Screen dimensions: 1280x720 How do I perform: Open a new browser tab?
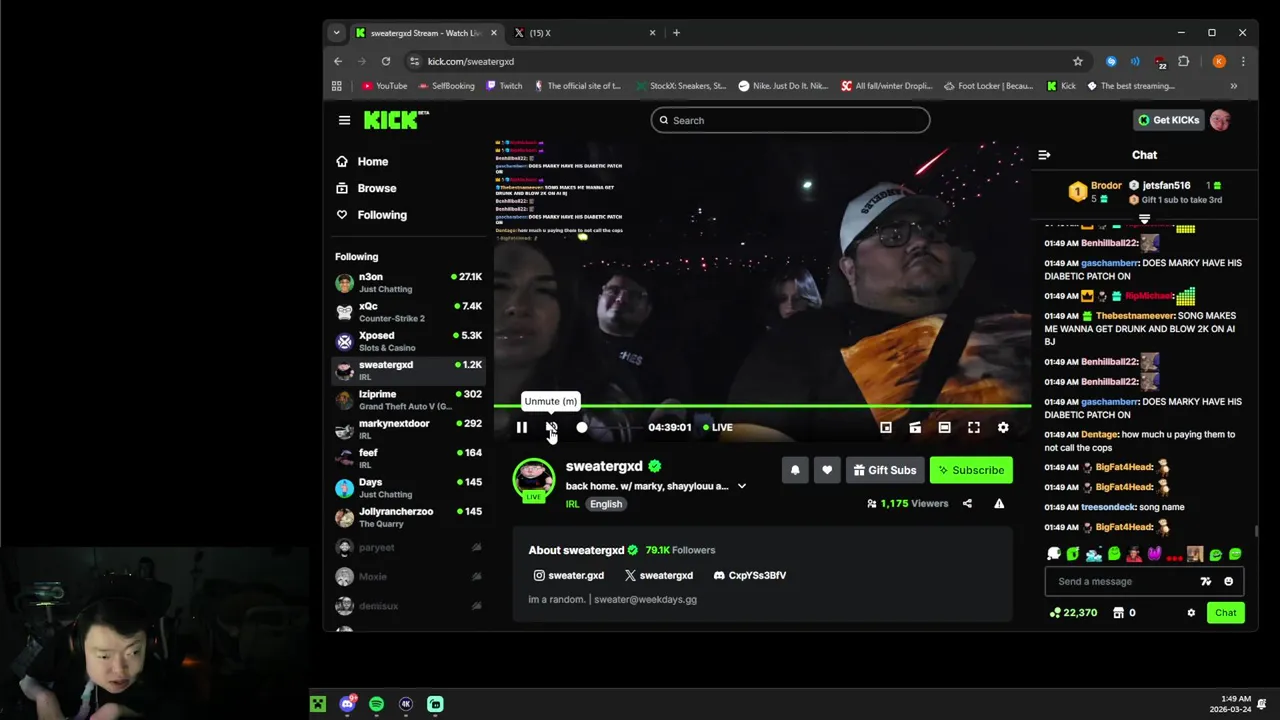tap(676, 33)
